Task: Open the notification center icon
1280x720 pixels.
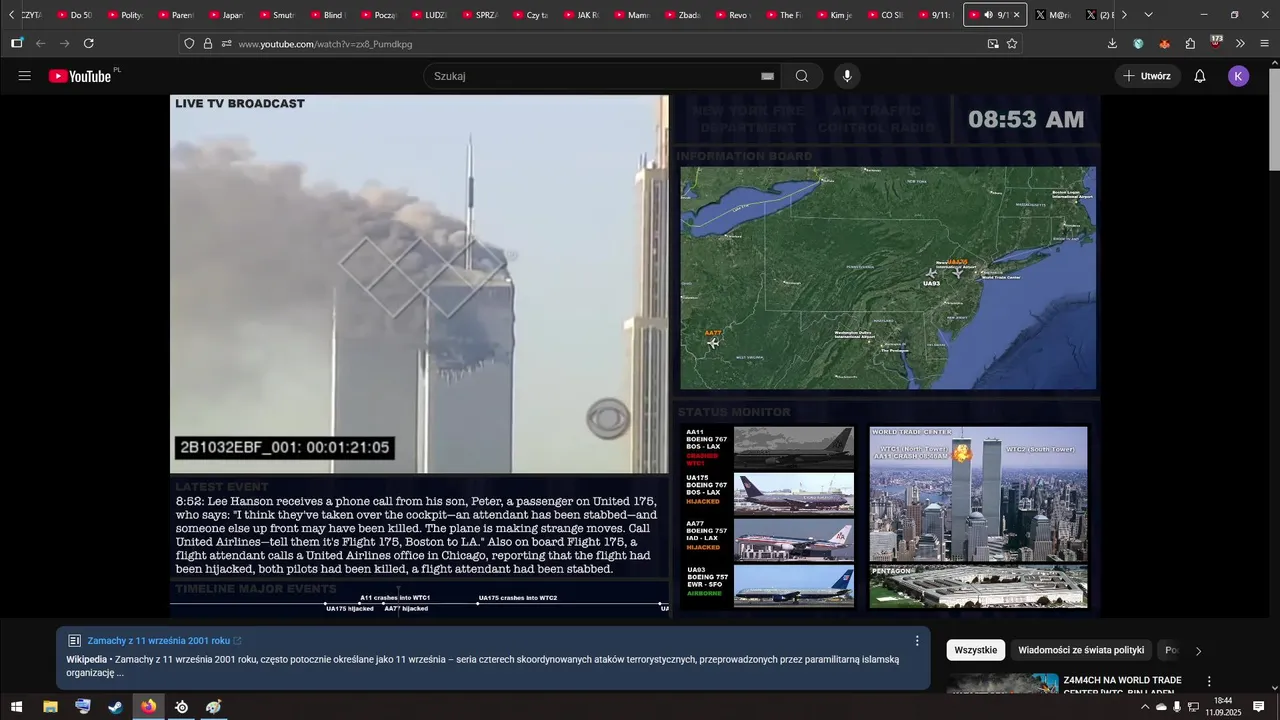Action: pos(1259,707)
